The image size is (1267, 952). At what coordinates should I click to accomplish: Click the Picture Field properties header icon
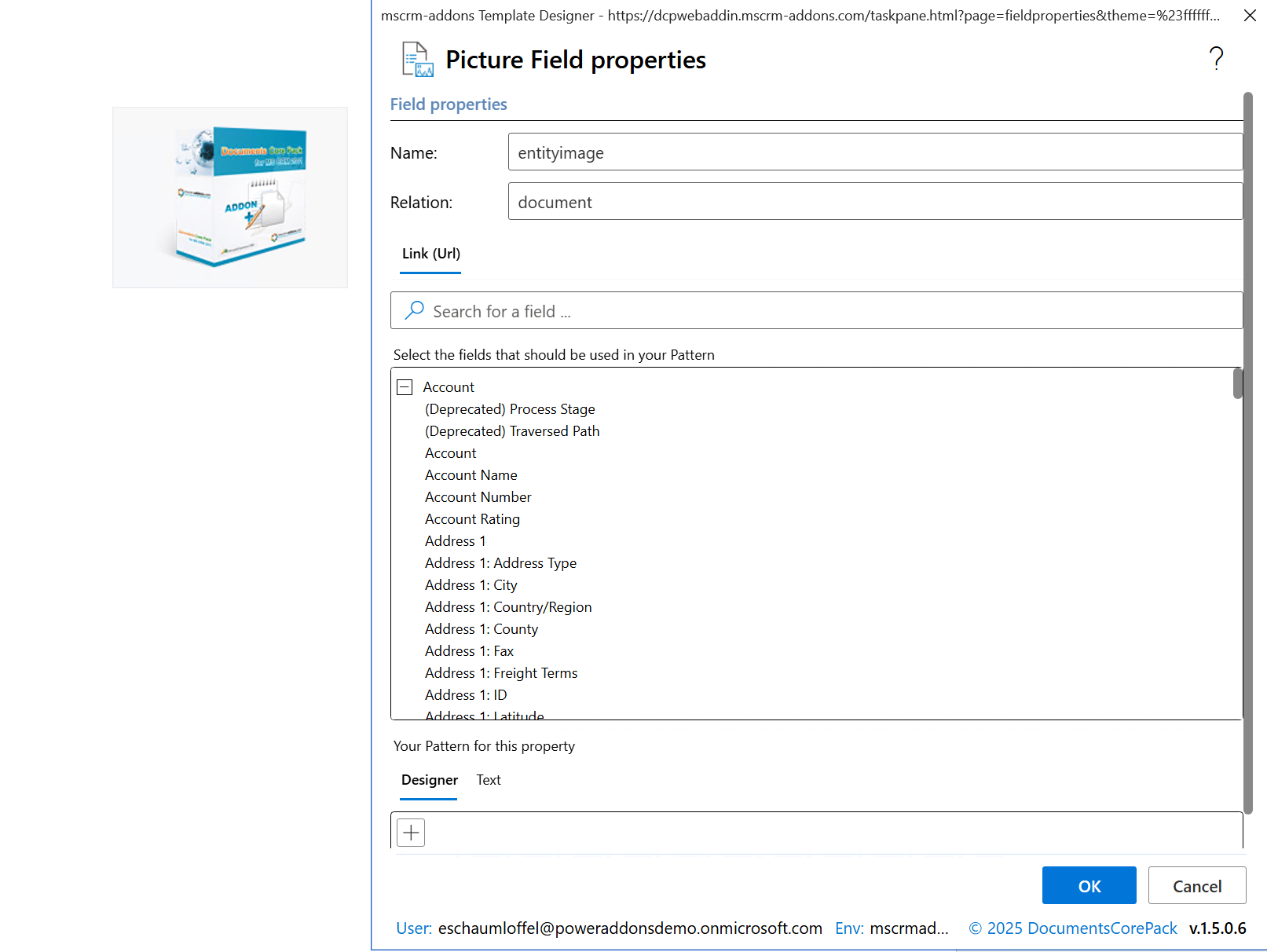click(x=417, y=60)
